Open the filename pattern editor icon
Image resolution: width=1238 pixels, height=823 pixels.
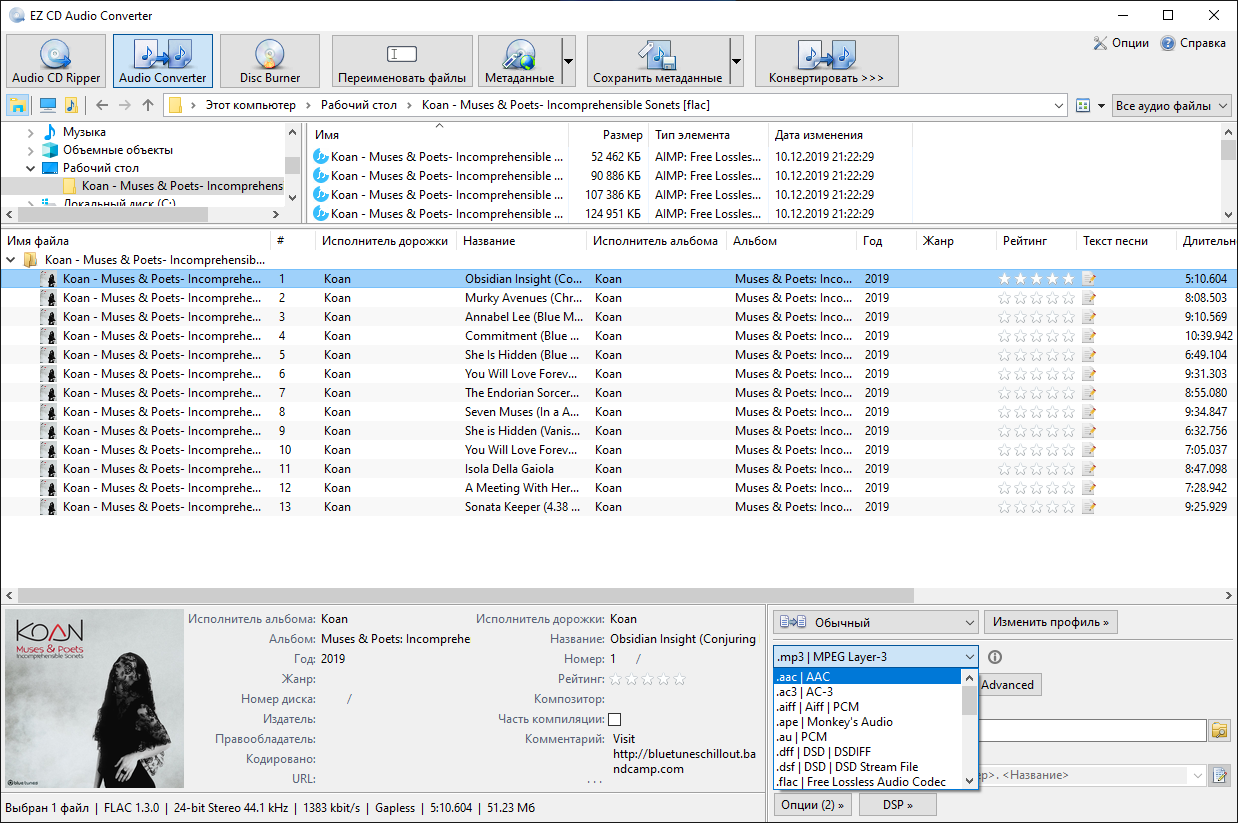coord(1219,775)
